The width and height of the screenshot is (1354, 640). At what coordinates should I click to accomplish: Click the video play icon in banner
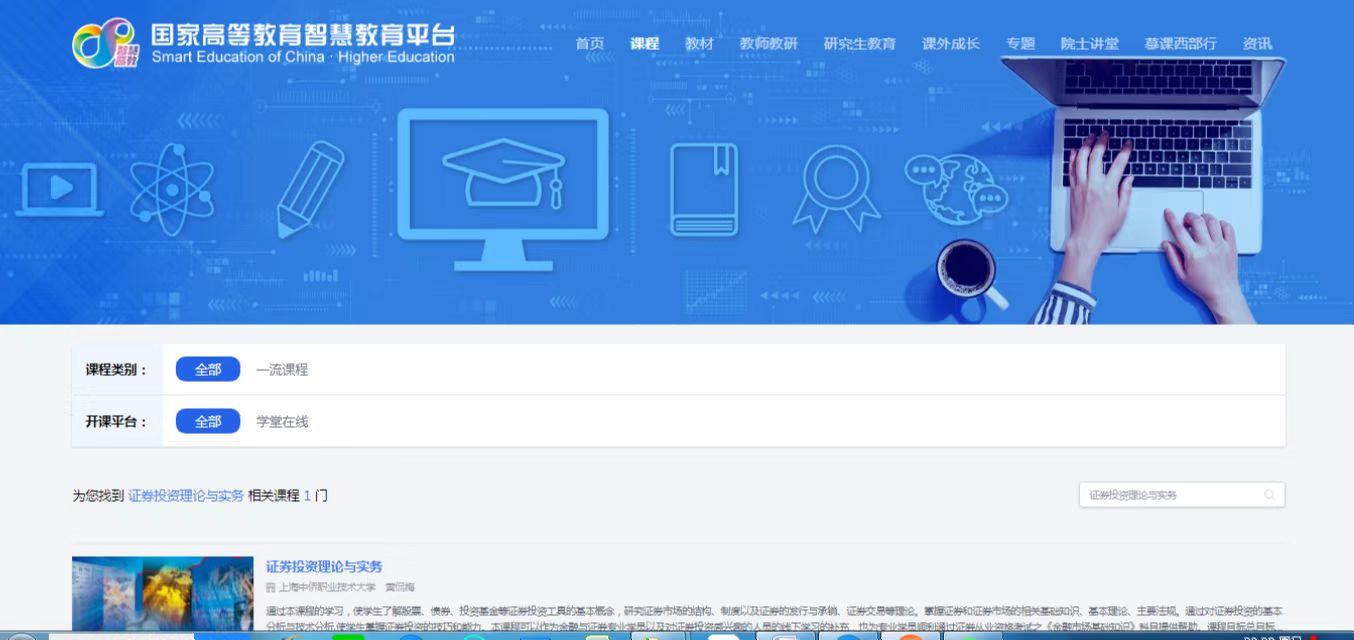pyautogui.click(x=59, y=188)
